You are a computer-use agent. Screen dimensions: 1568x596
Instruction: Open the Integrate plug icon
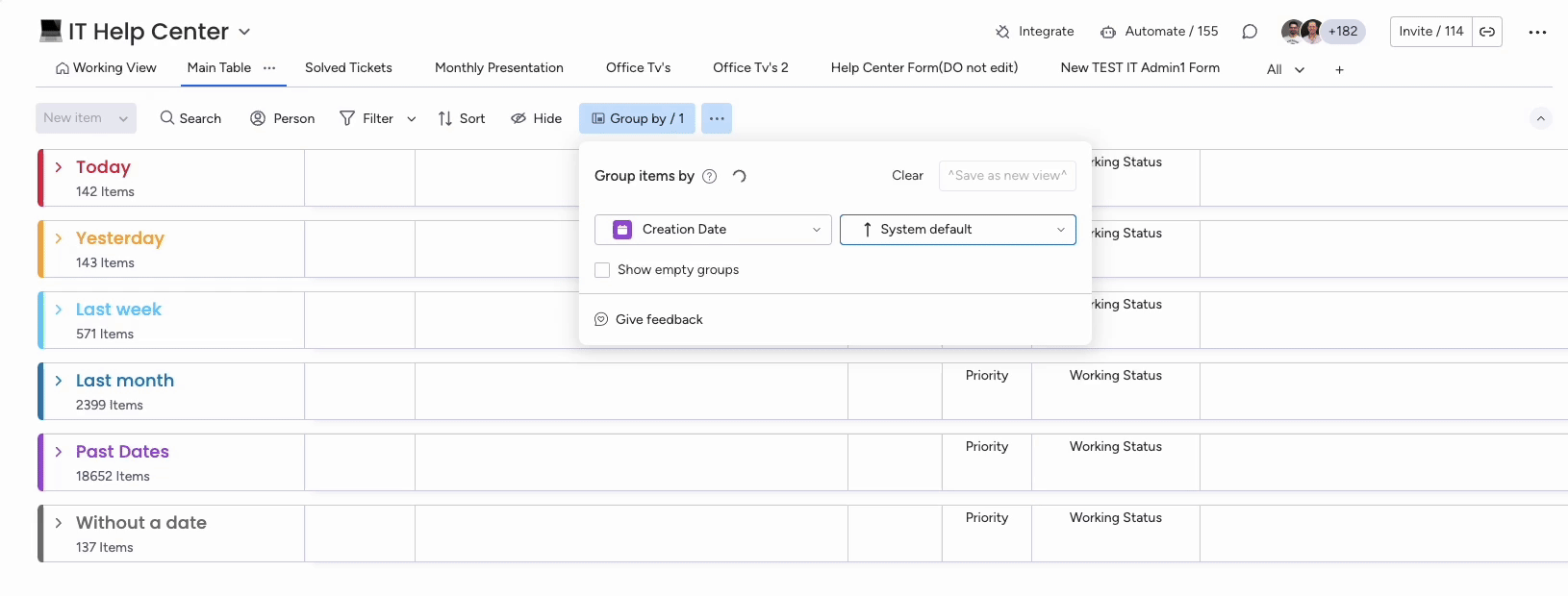(1002, 32)
